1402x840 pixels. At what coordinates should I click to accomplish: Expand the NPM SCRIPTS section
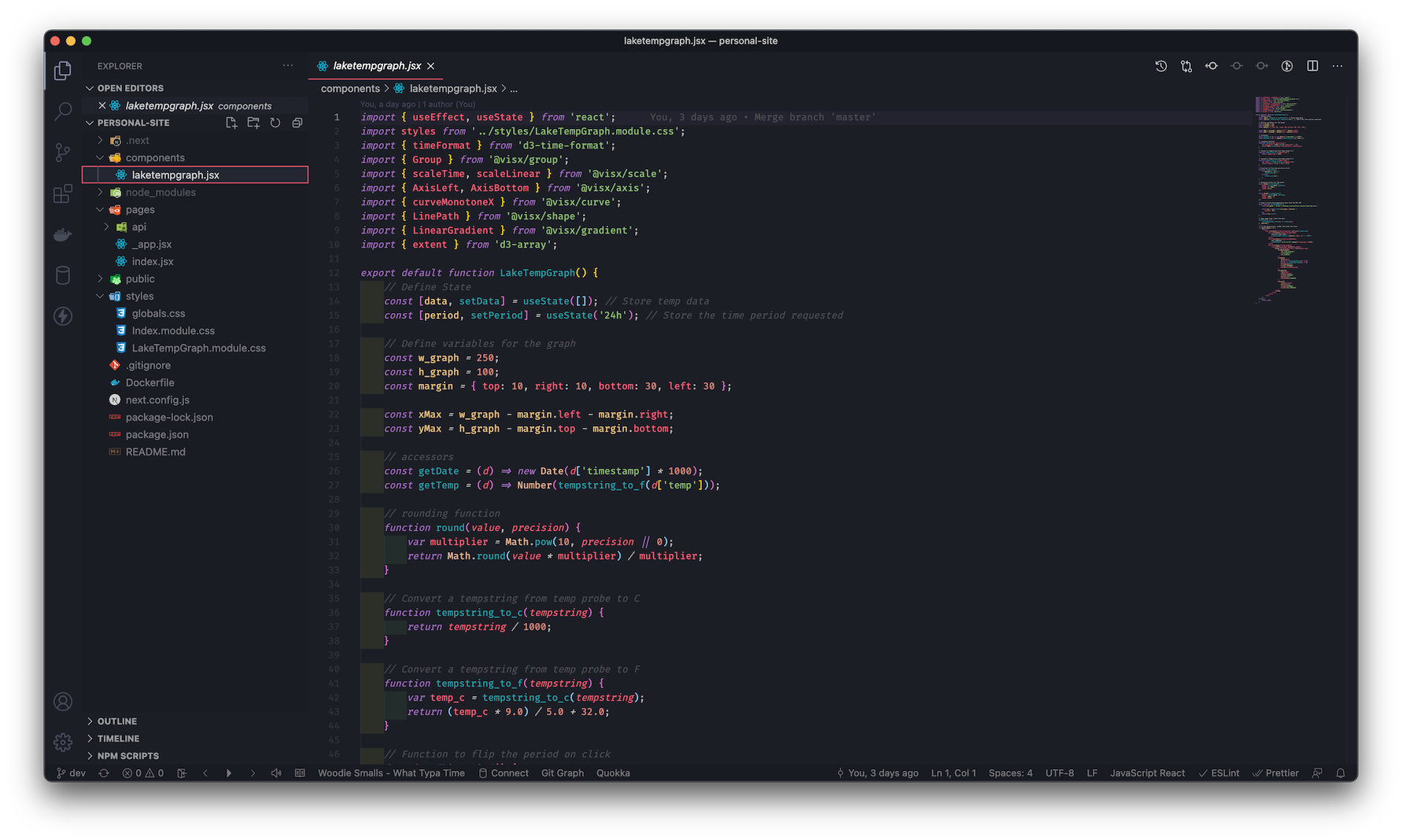tap(127, 756)
